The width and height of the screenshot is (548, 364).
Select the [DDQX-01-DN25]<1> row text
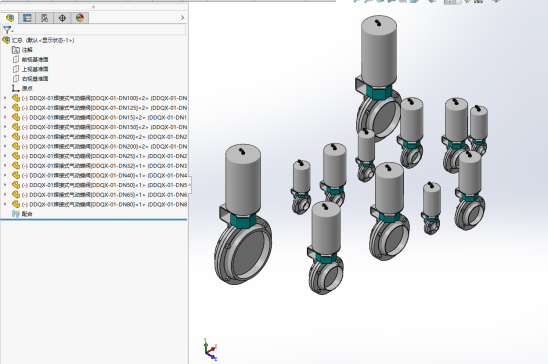pyautogui.click(x=104, y=156)
